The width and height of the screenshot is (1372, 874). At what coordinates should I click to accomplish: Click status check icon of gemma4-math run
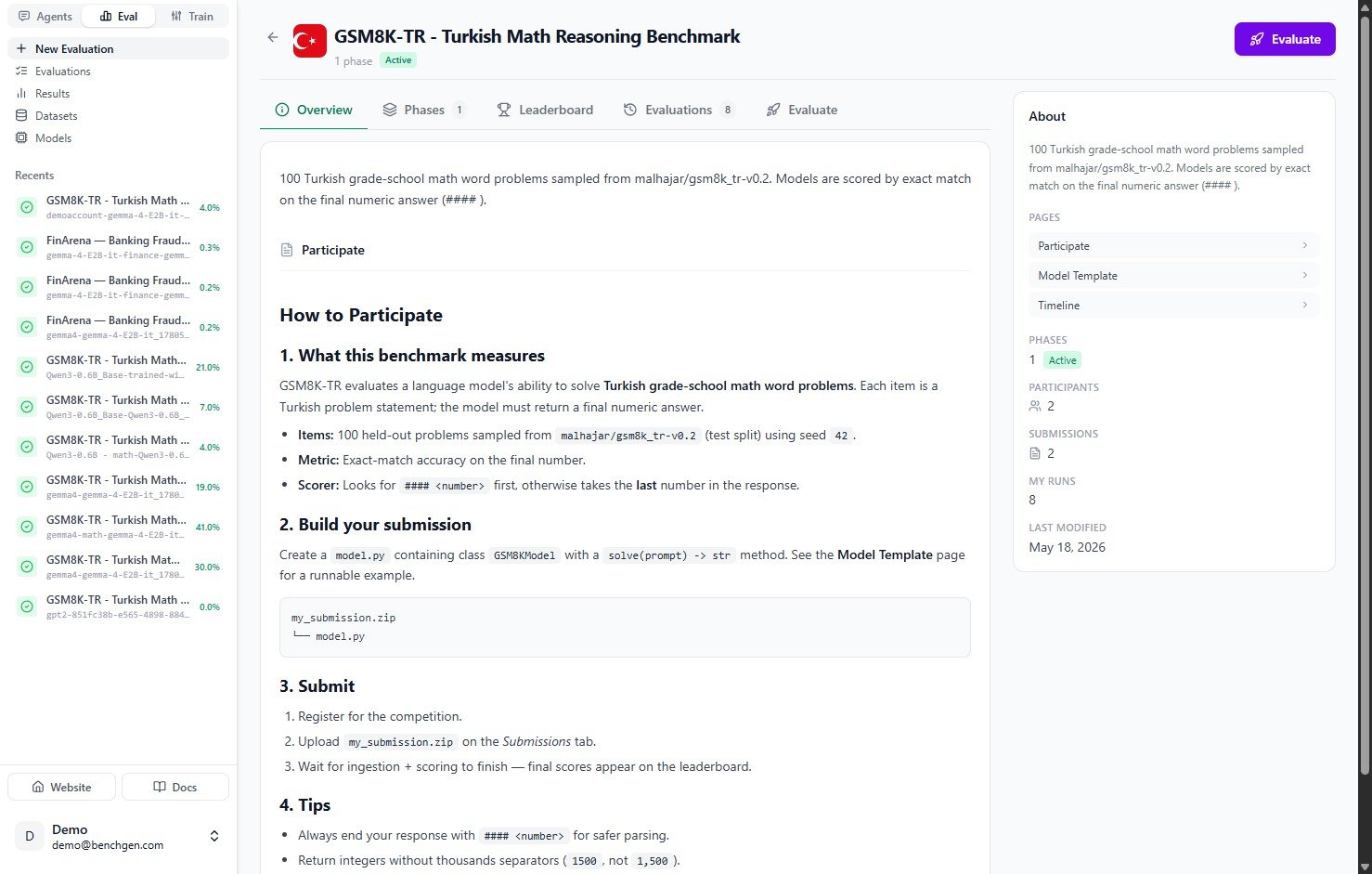point(27,527)
